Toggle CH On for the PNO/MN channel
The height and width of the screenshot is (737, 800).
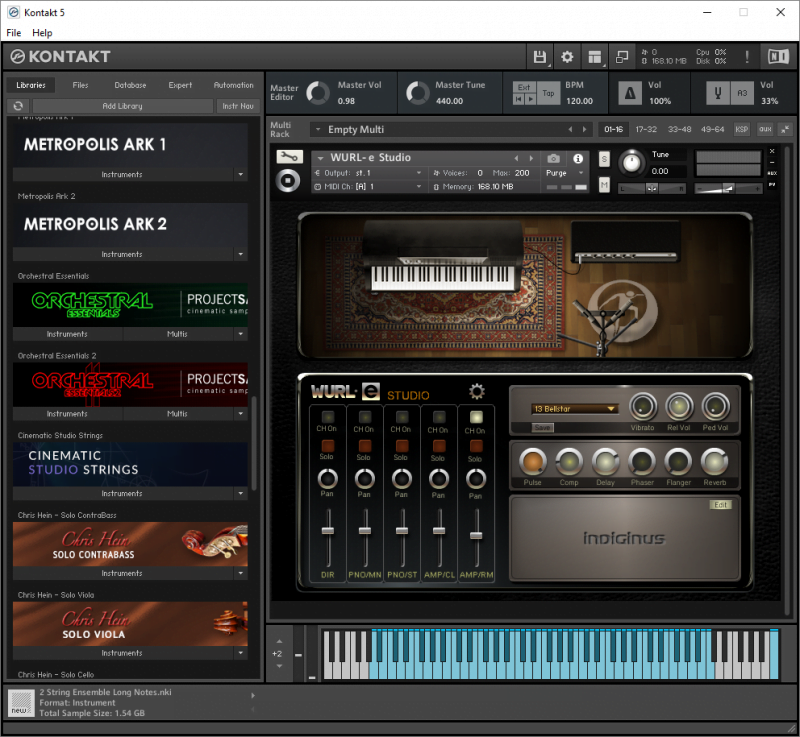coord(364,417)
